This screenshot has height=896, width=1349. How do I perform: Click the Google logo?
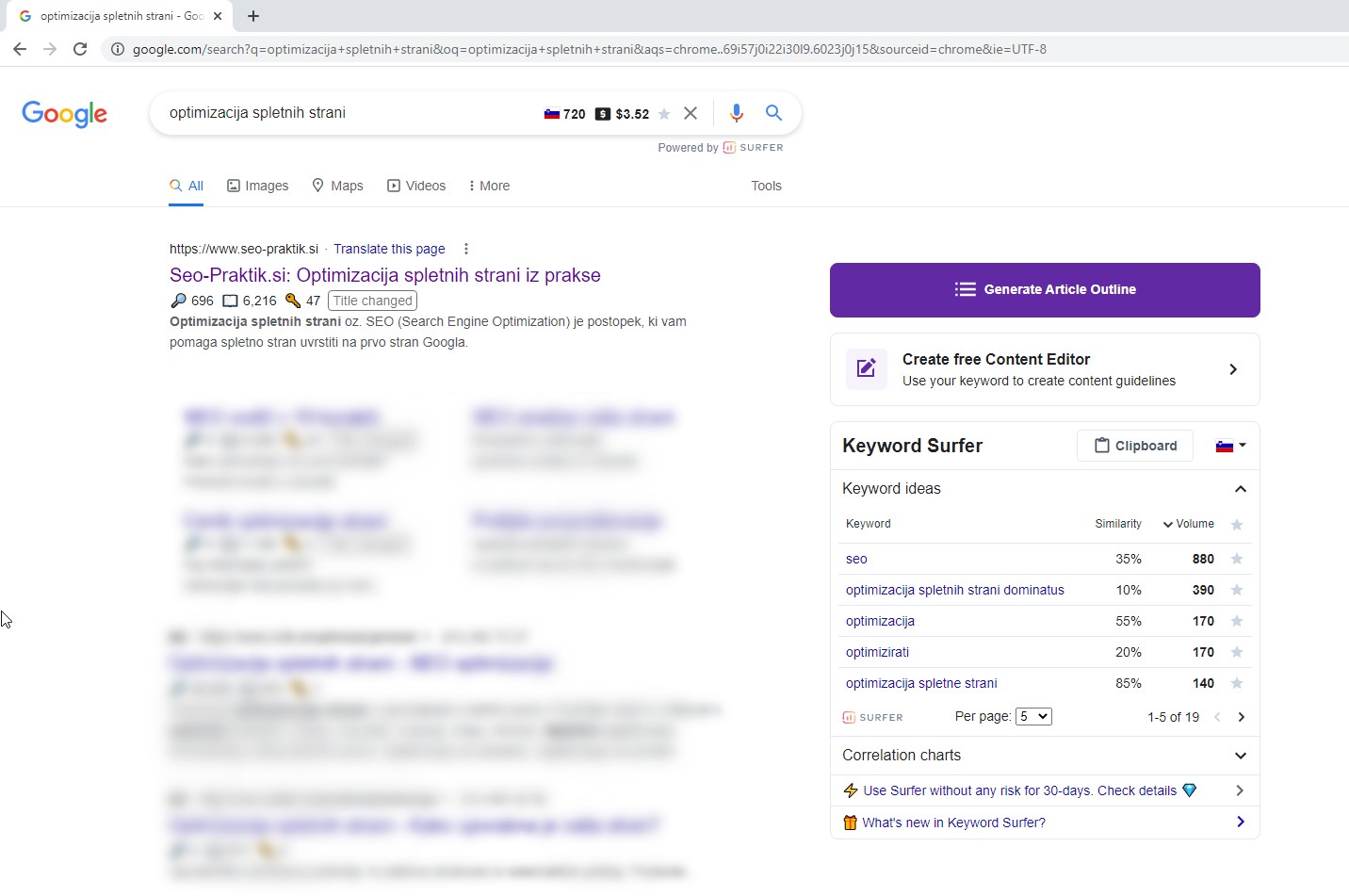click(x=64, y=114)
